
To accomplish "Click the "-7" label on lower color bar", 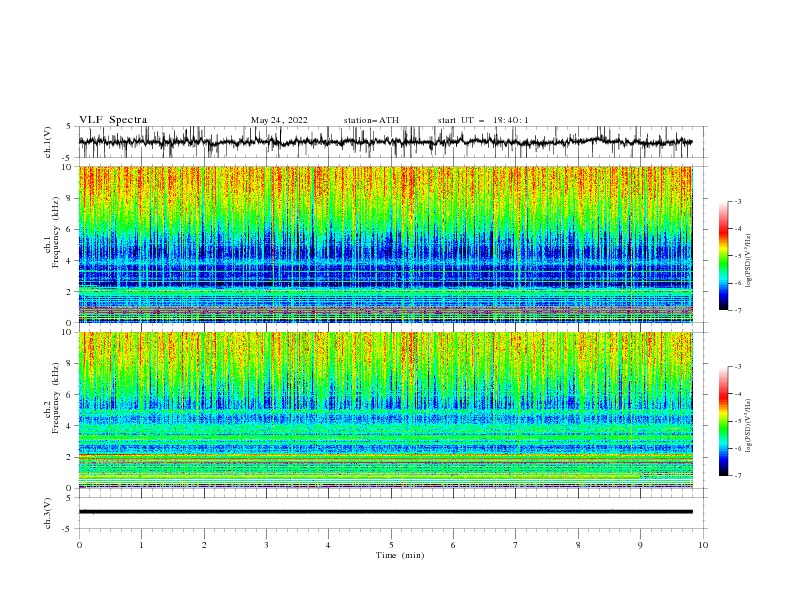I will tap(738, 476).
